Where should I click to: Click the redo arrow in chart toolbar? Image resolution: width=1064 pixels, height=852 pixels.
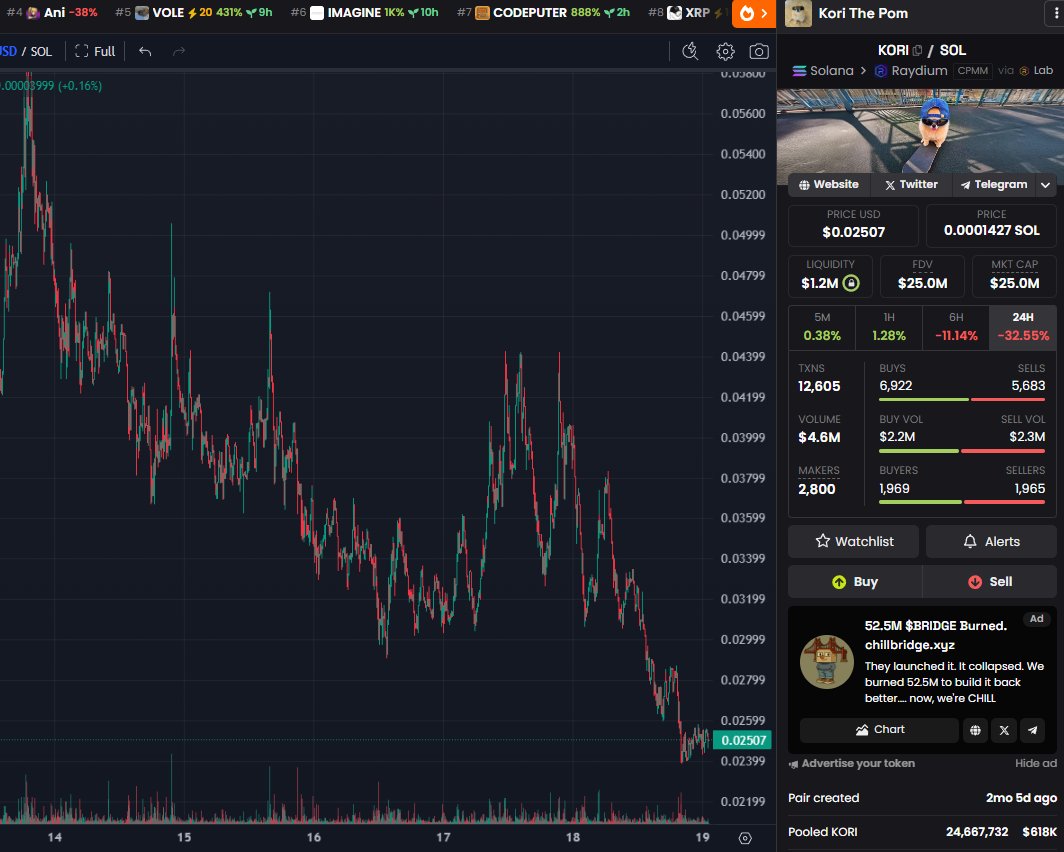tap(178, 52)
